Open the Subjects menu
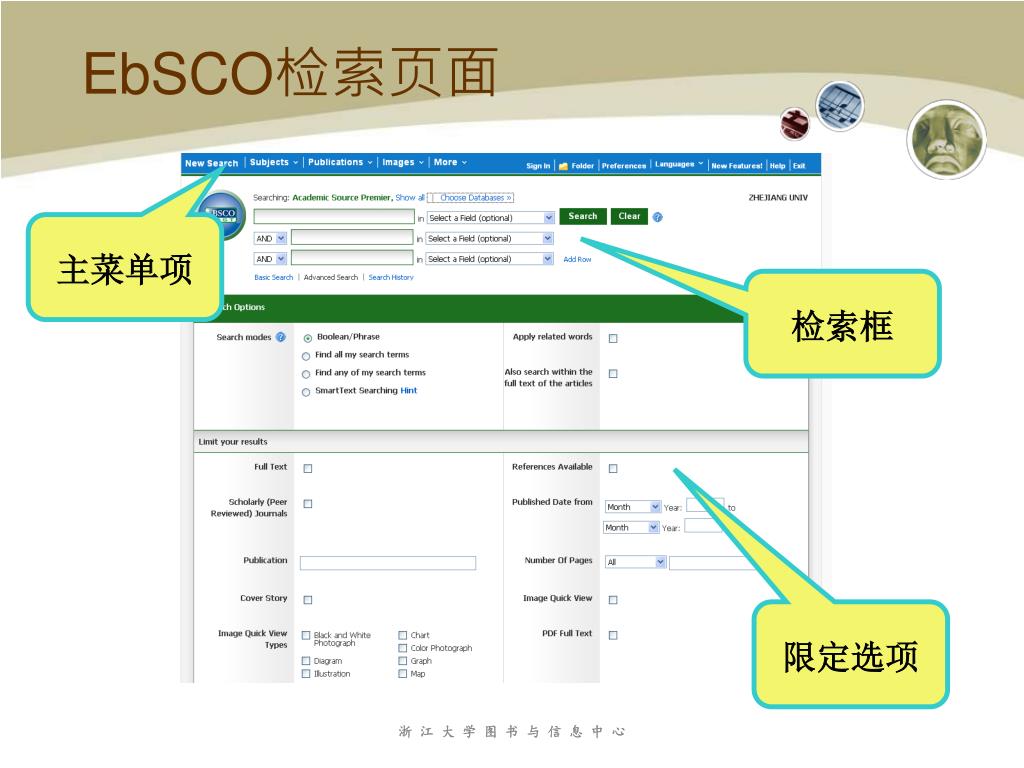Image resolution: width=1024 pixels, height=768 pixels. coord(274,162)
